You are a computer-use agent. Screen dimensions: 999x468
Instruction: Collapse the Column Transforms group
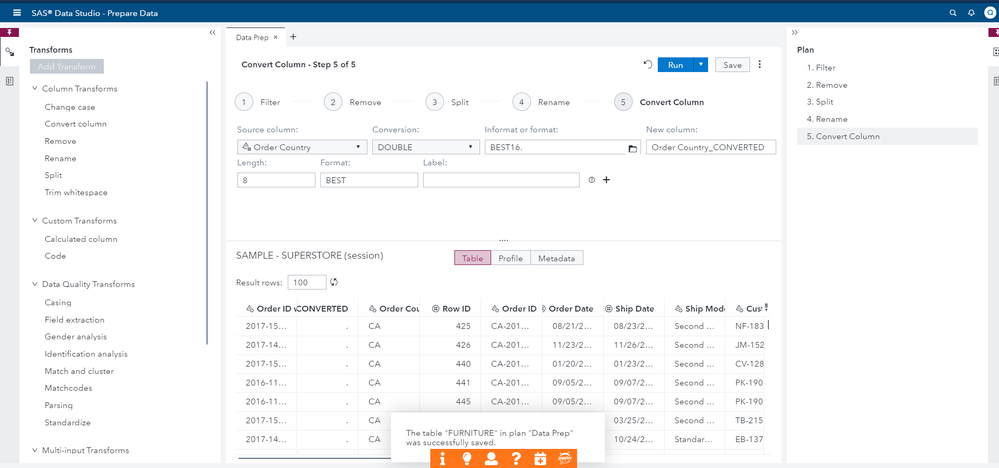[x=35, y=89]
